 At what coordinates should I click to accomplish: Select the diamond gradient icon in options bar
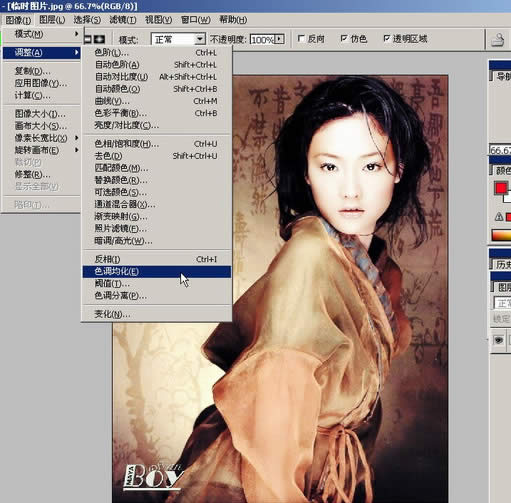tap(99, 39)
